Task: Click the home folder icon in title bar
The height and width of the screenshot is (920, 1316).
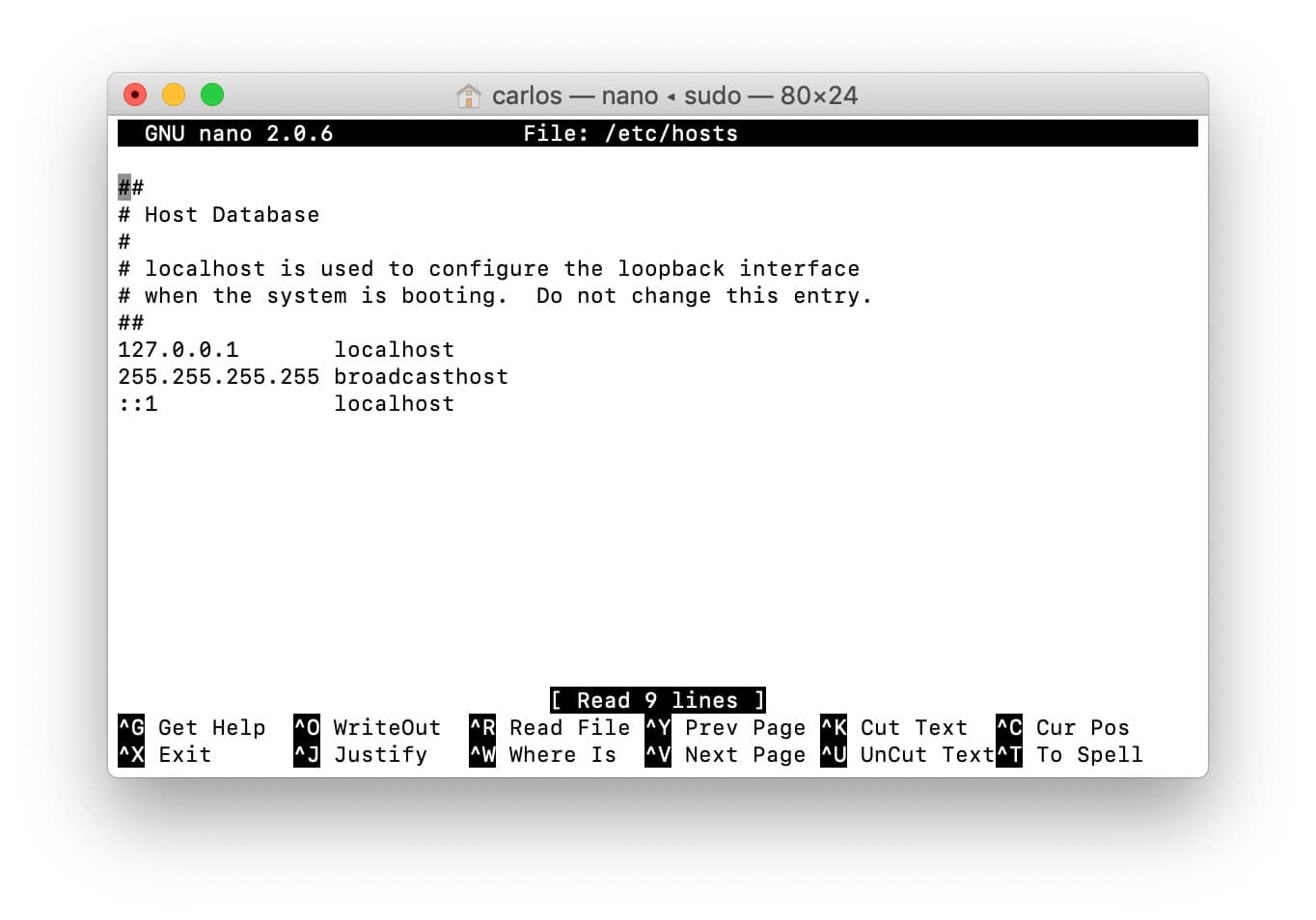Action: point(469,95)
